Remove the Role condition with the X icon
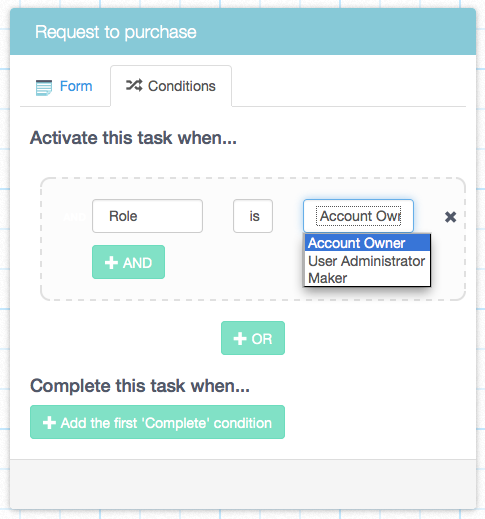 pyautogui.click(x=450, y=217)
